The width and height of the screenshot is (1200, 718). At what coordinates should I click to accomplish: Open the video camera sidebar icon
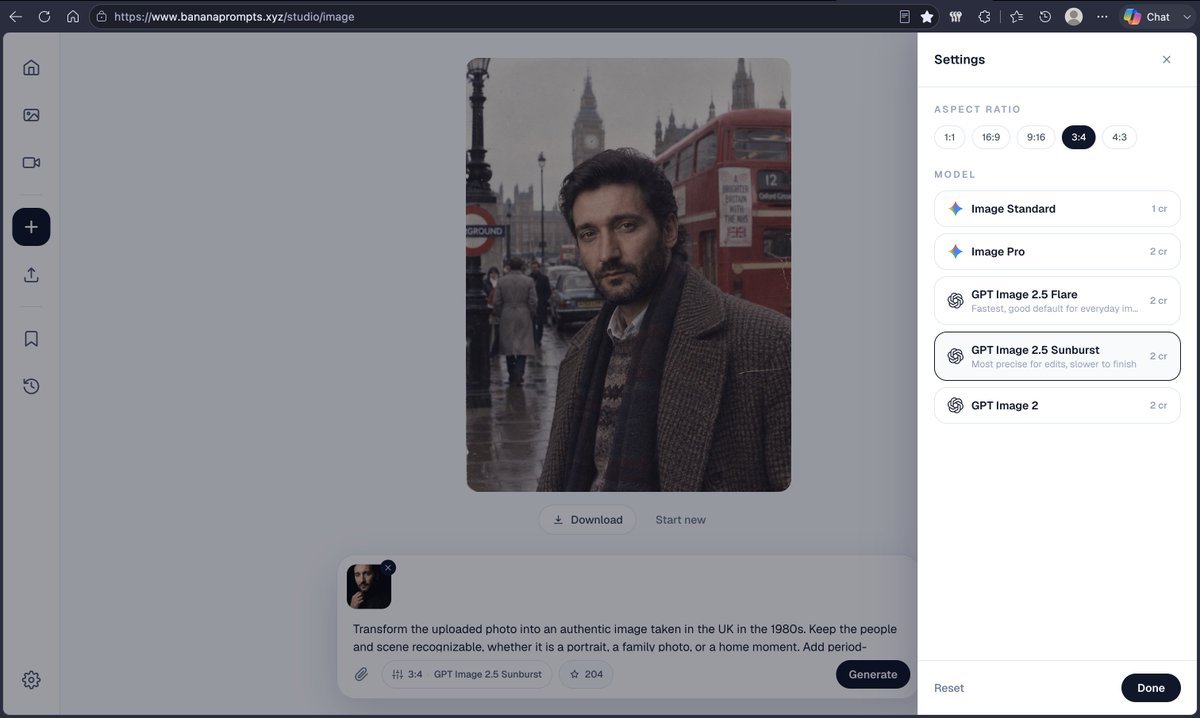coord(31,163)
